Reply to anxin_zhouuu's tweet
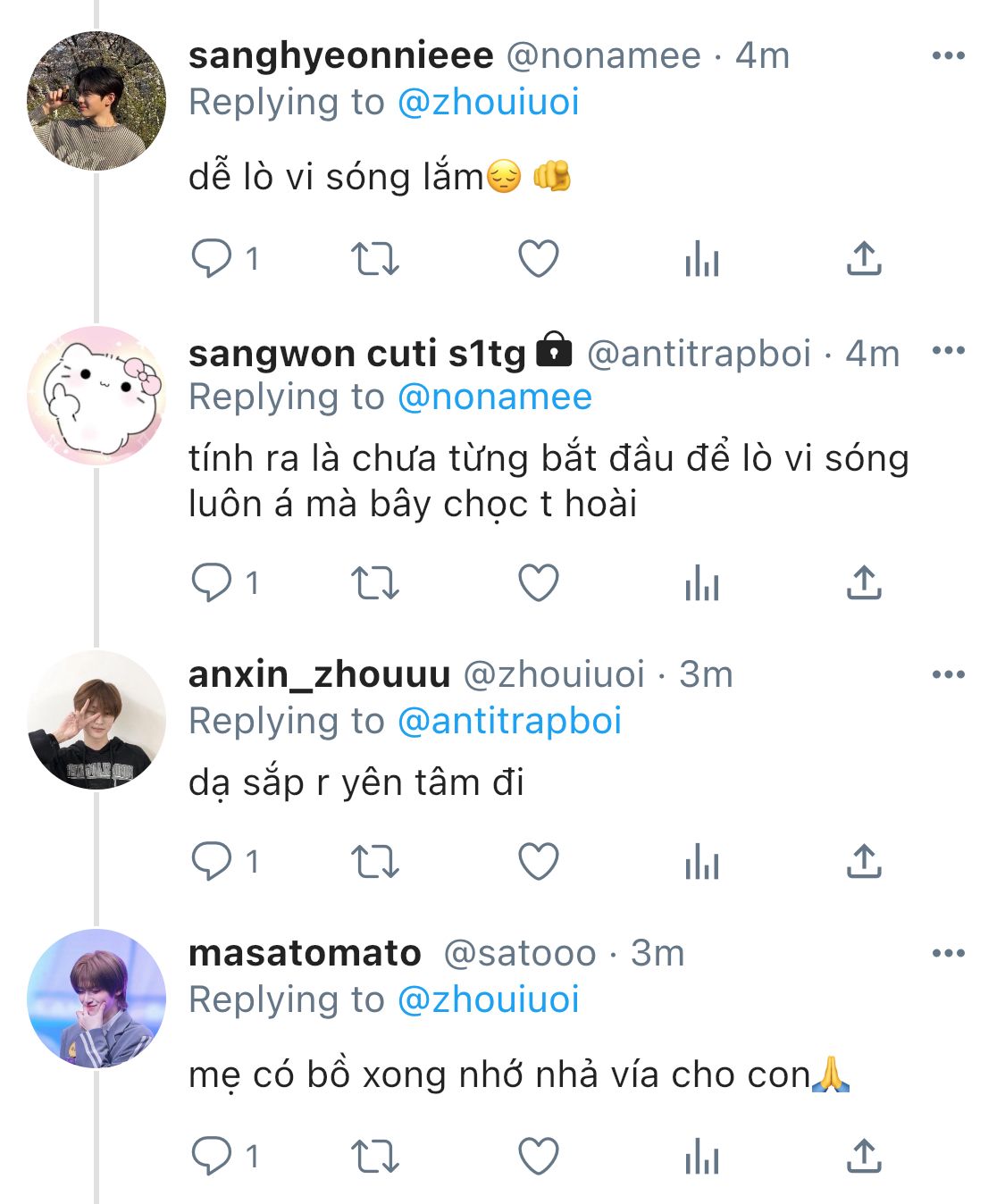 tap(212, 862)
